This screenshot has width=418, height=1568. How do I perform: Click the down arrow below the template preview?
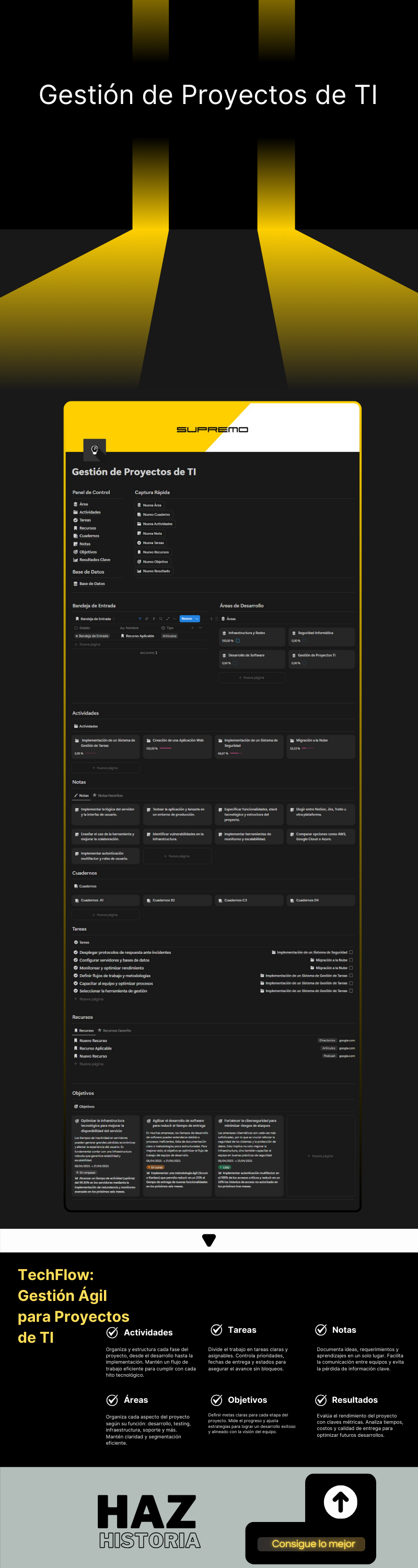[208, 1240]
